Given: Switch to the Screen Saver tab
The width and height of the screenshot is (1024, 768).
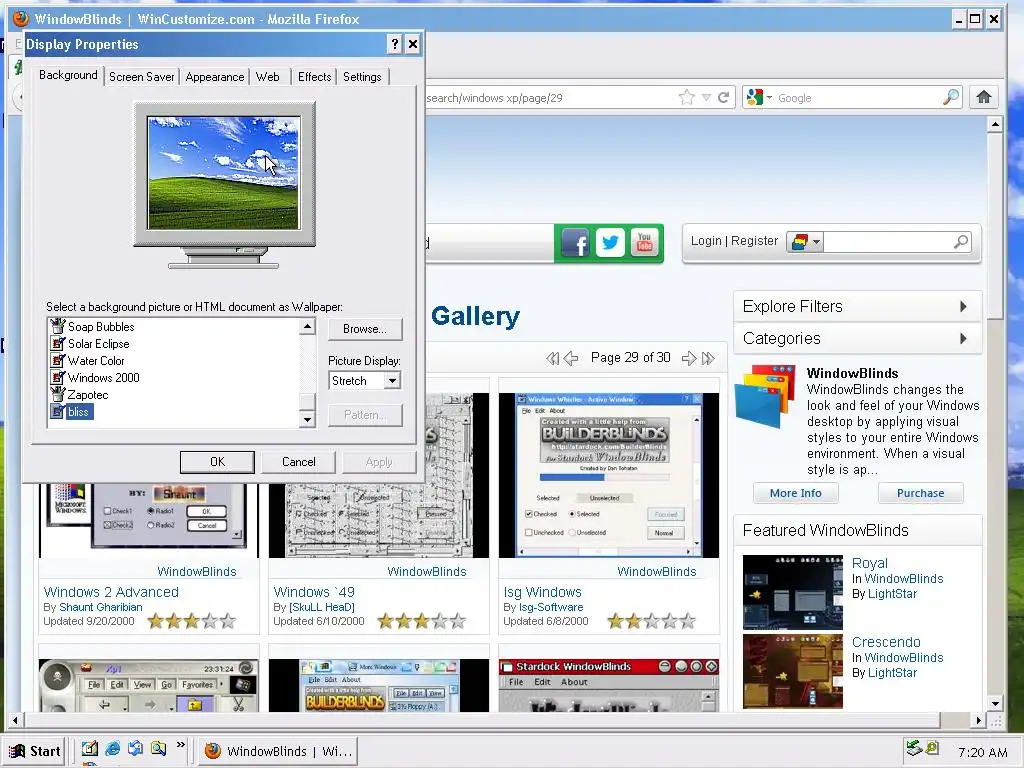Looking at the screenshot, I should point(141,76).
